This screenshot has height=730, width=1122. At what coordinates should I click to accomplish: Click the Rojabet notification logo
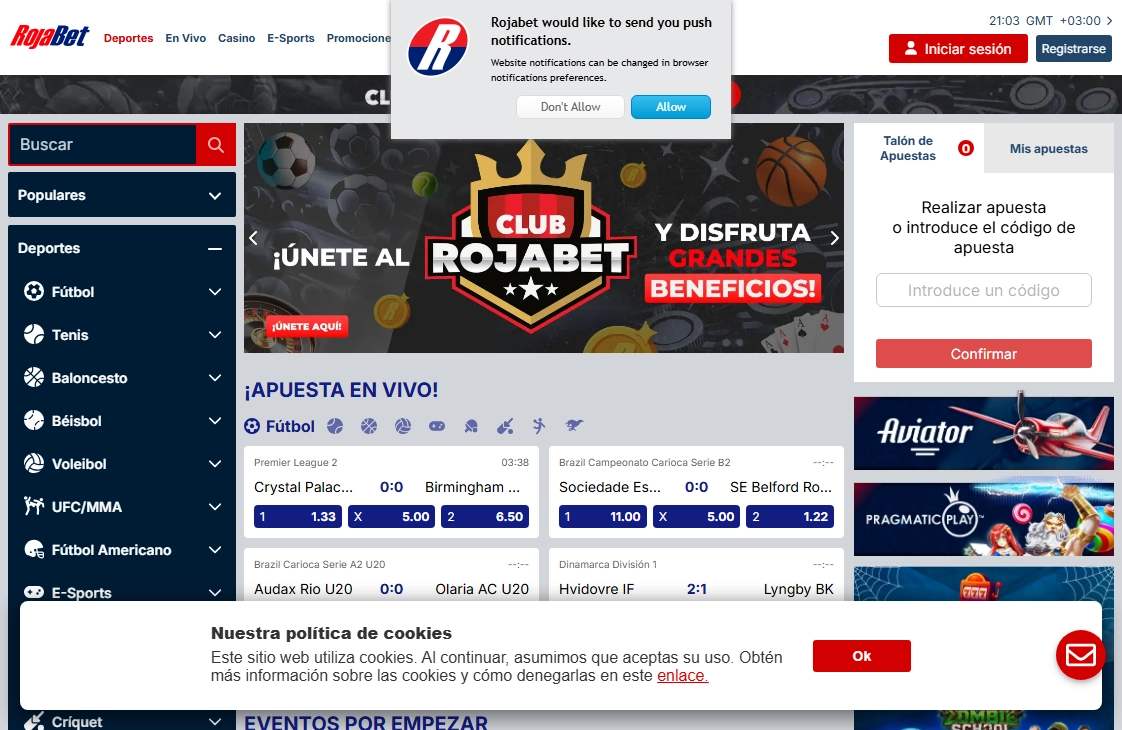tap(438, 47)
